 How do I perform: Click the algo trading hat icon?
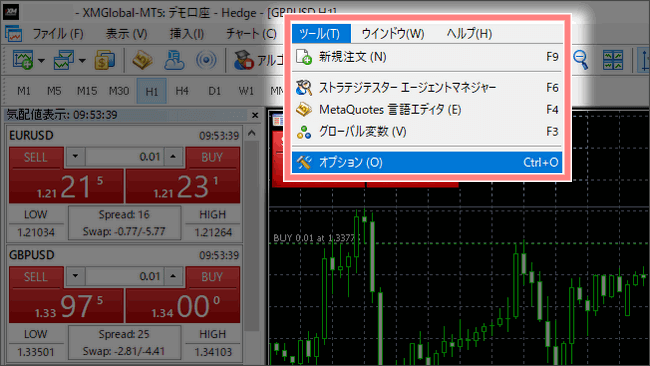(243, 60)
